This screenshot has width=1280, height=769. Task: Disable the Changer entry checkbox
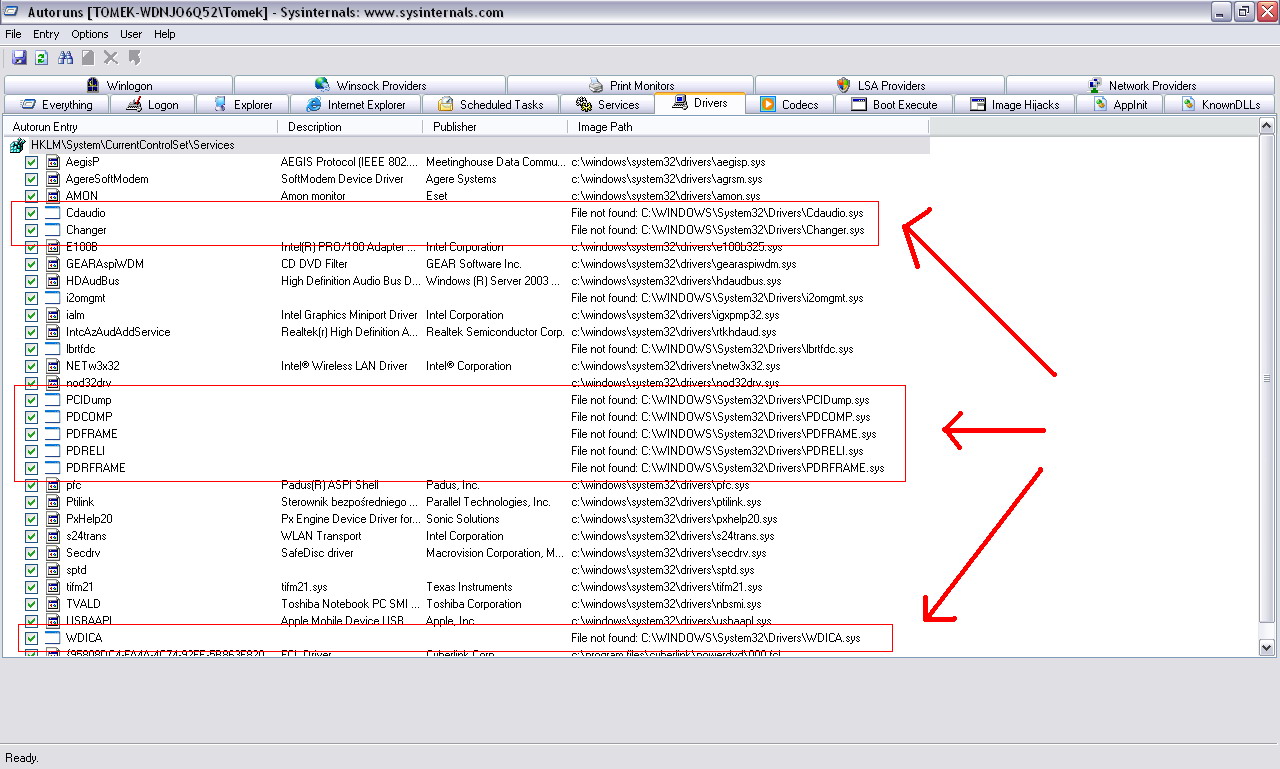[32, 230]
